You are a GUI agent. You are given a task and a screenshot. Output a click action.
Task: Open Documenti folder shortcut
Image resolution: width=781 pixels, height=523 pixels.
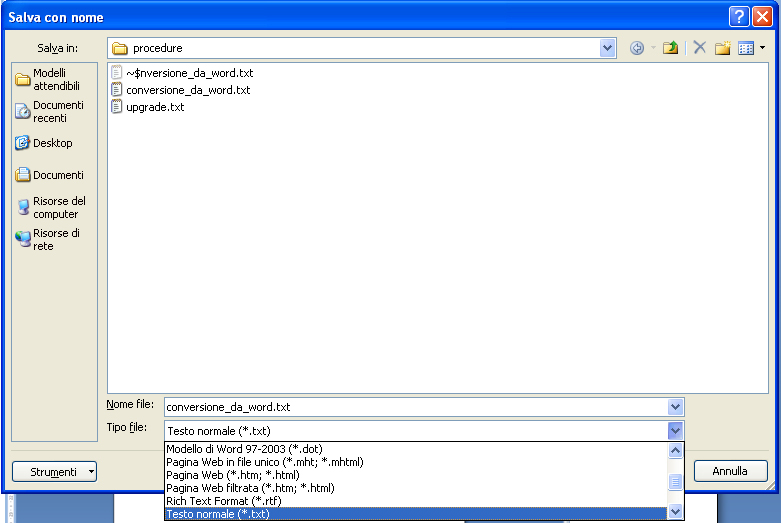tap(49, 175)
